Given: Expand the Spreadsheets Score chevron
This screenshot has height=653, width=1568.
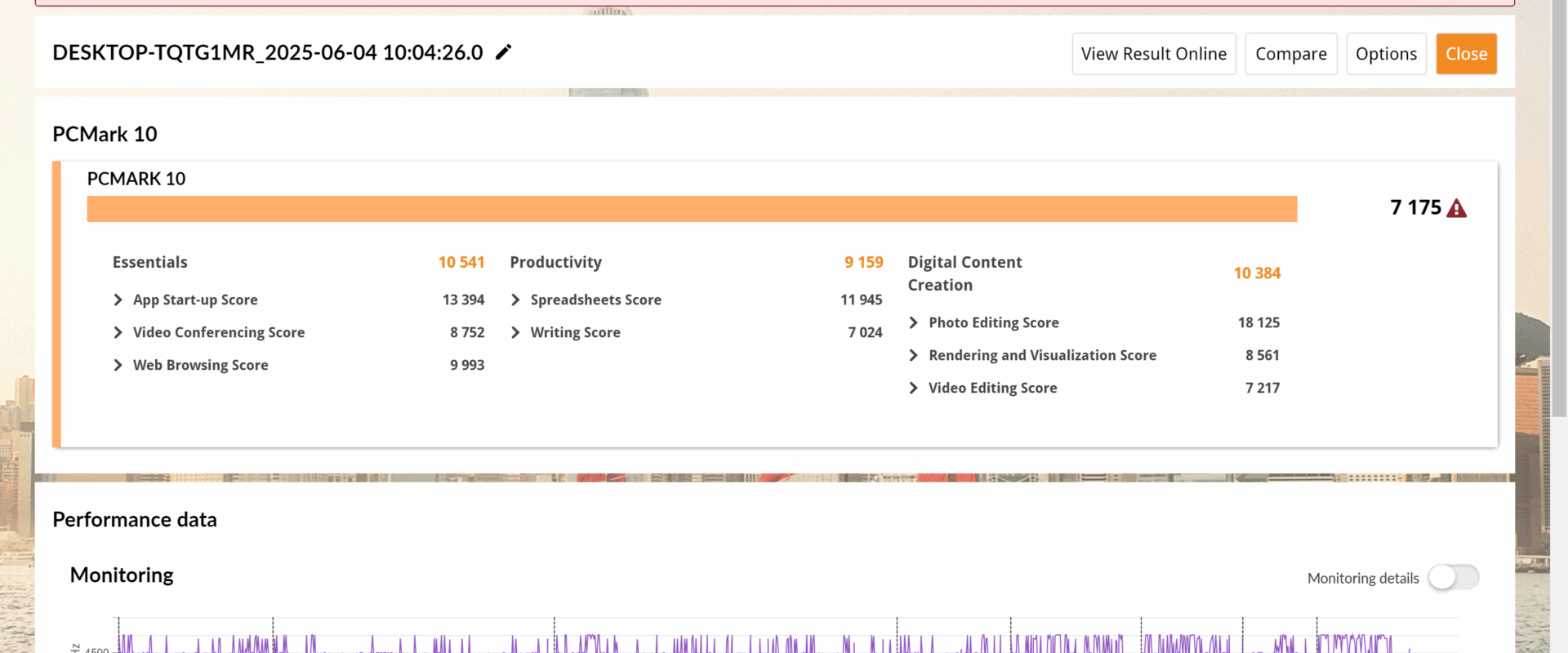Looking at the screenshot, I should tap(515, 300).
